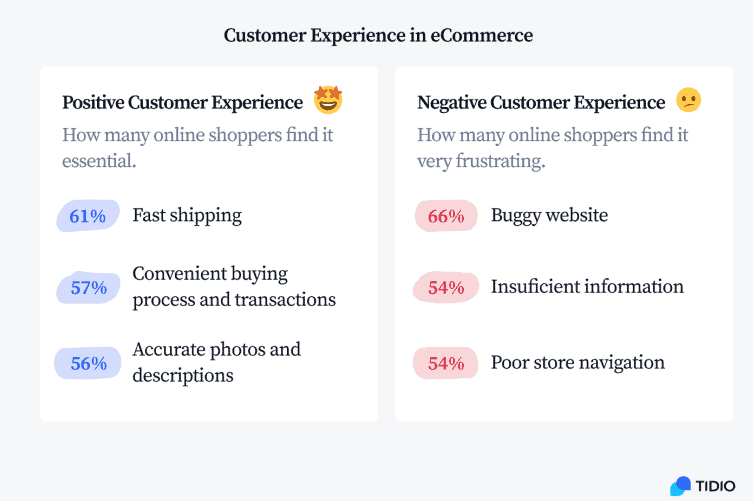753x501 pixels.
Task: Click the blue 57% badge
Action: coord(88,288)
